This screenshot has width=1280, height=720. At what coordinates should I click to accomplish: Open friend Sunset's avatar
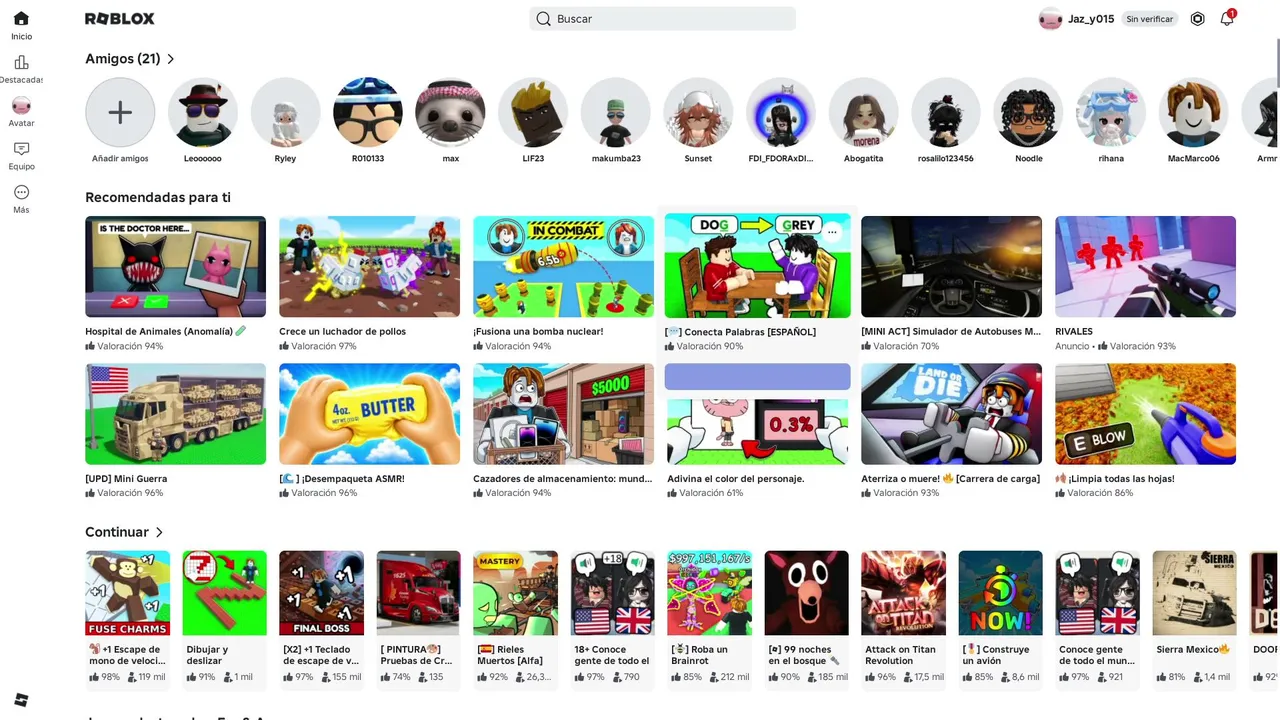pos(698,112)
